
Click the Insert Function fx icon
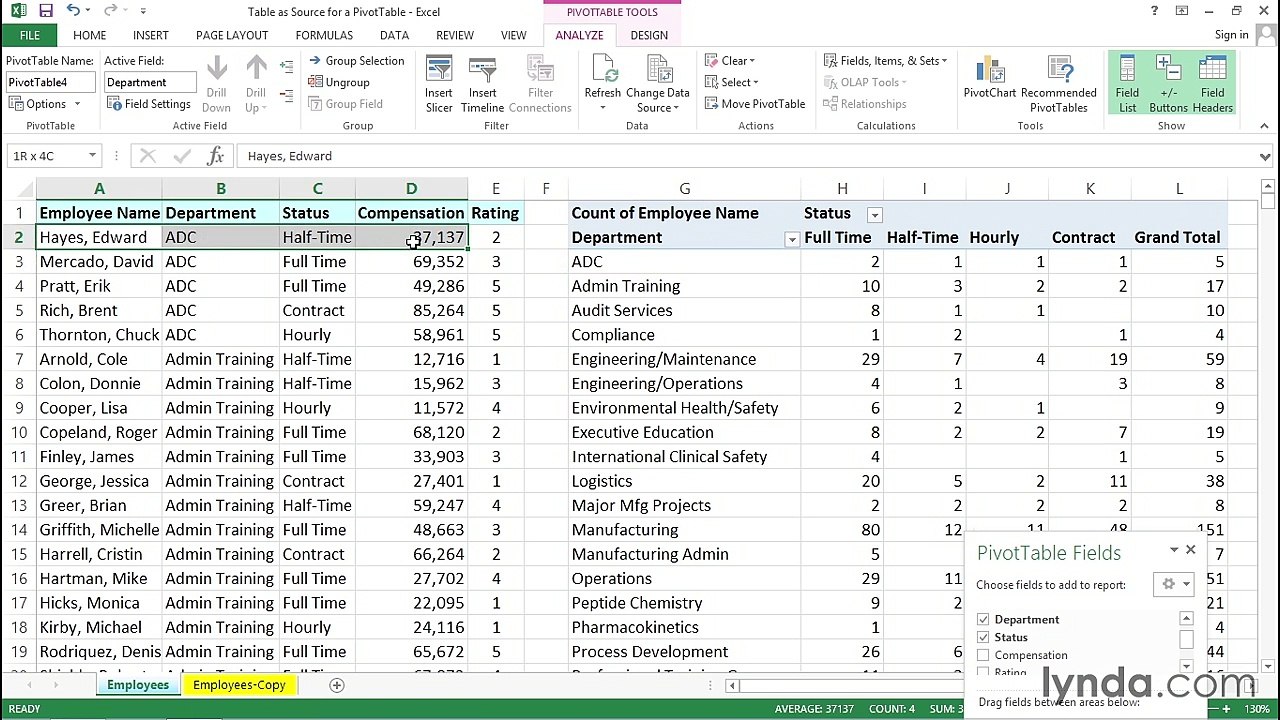click(215, 156)
